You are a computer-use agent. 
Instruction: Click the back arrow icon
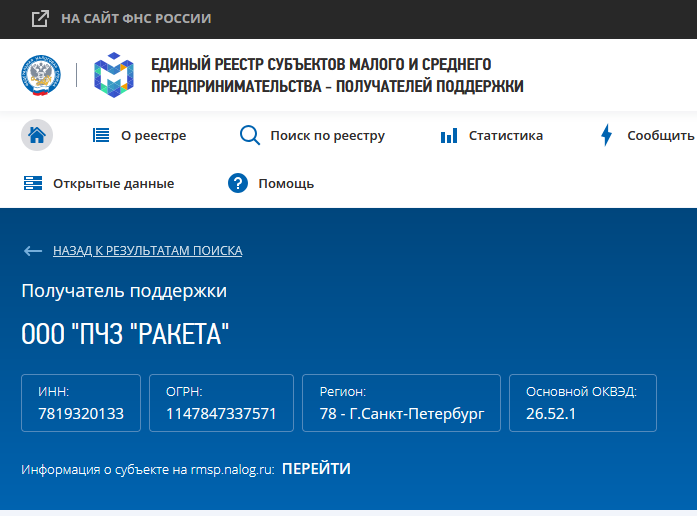click(x=33, y=251)
